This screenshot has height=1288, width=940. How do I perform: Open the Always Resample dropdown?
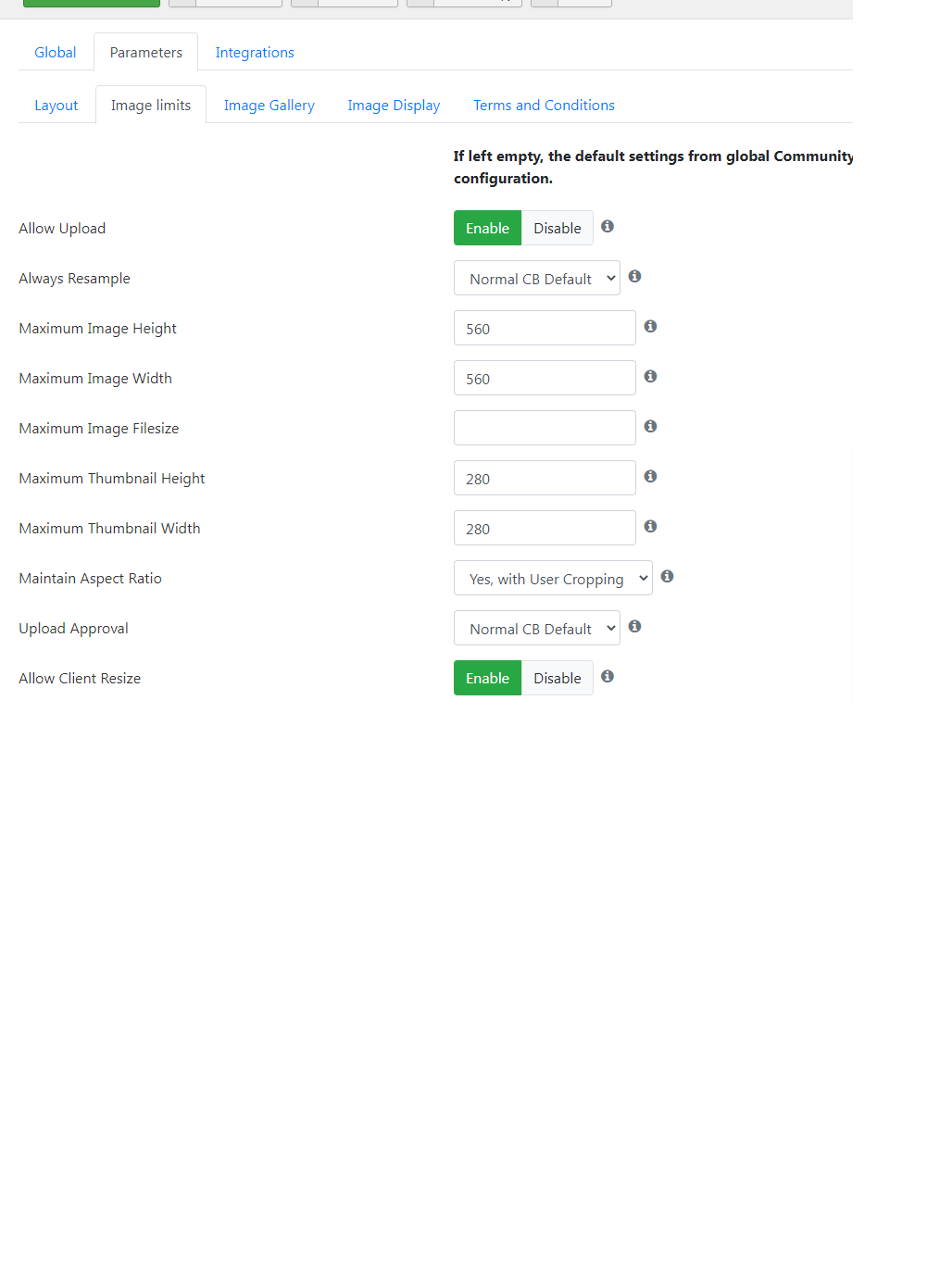pyautogui.click(x=537, y=278)
